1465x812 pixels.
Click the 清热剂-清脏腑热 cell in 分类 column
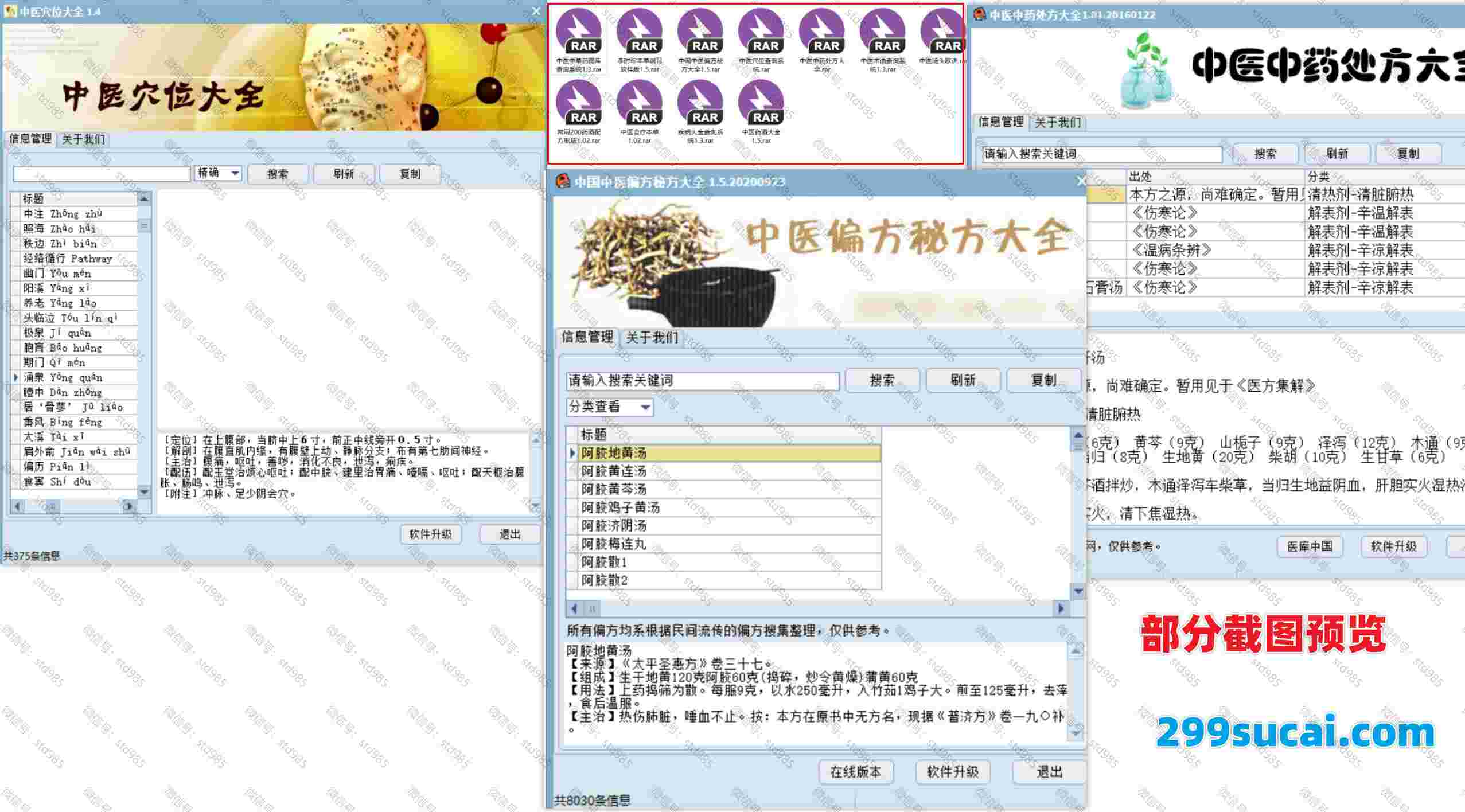(x=1385, y=194)
